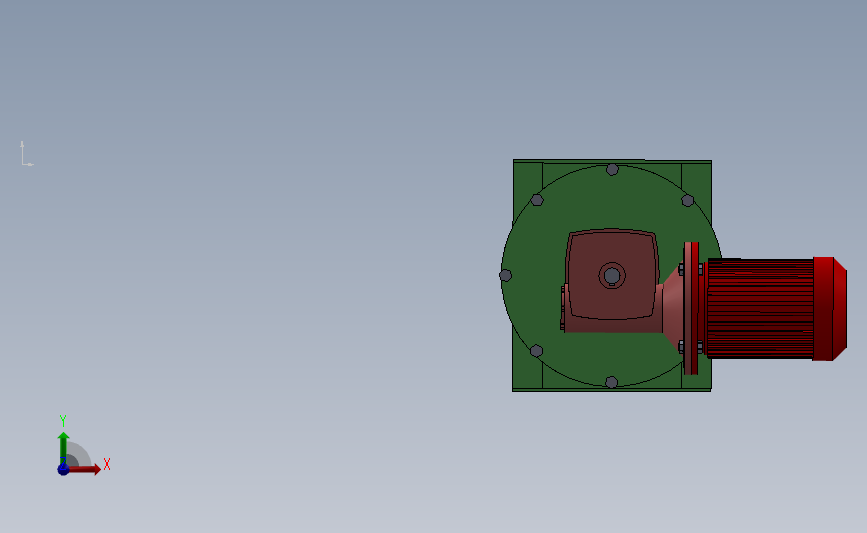This screenshot has height=533, width=867.
Task: Select the bottom bolt on the circular plate
Action: pos(612,382)
